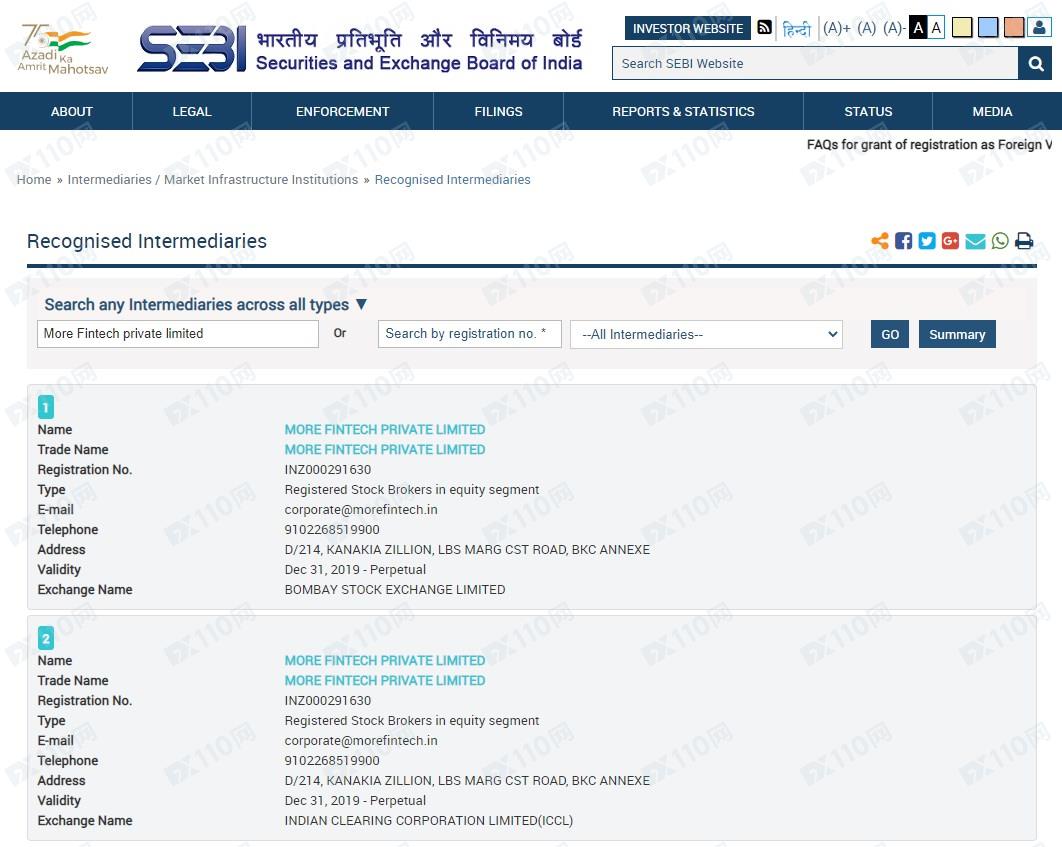
Task: Send page via email envelope icon
Action: coord(975,241)
